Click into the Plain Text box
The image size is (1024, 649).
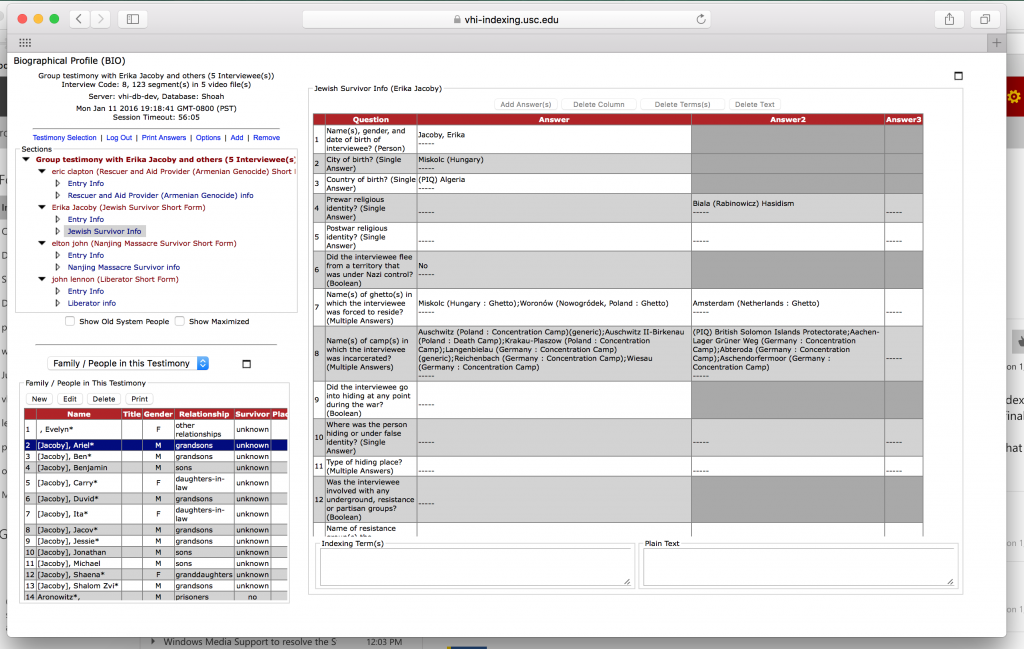(799, 566)
